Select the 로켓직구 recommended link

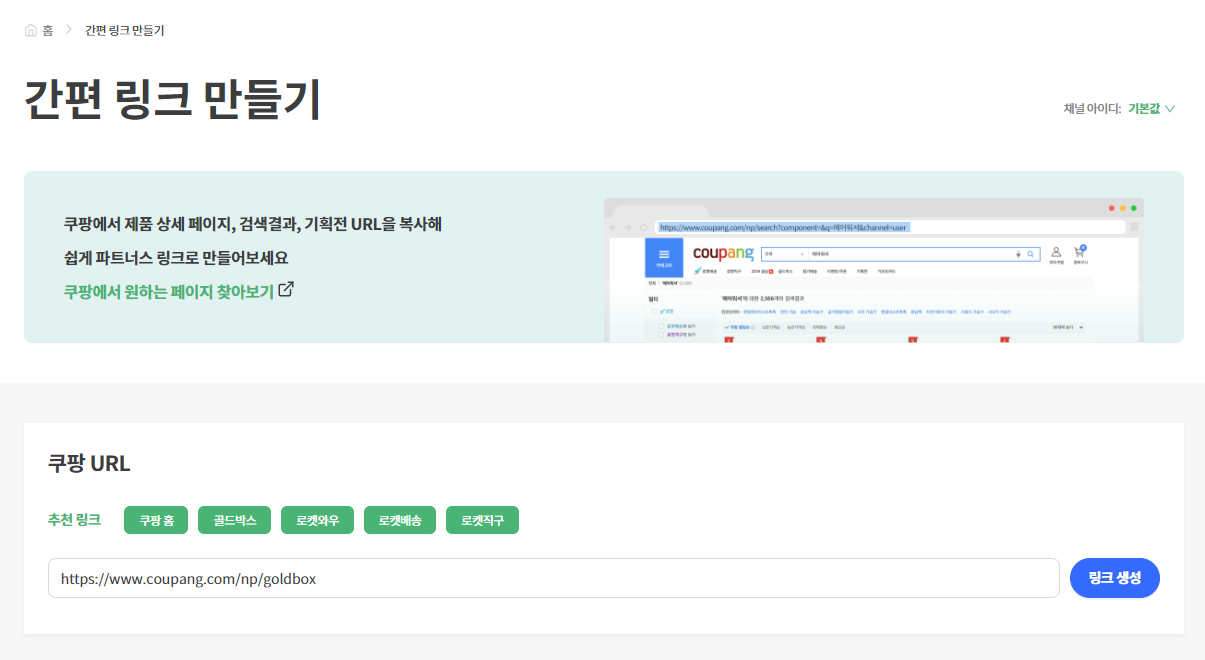coord(482,520)
